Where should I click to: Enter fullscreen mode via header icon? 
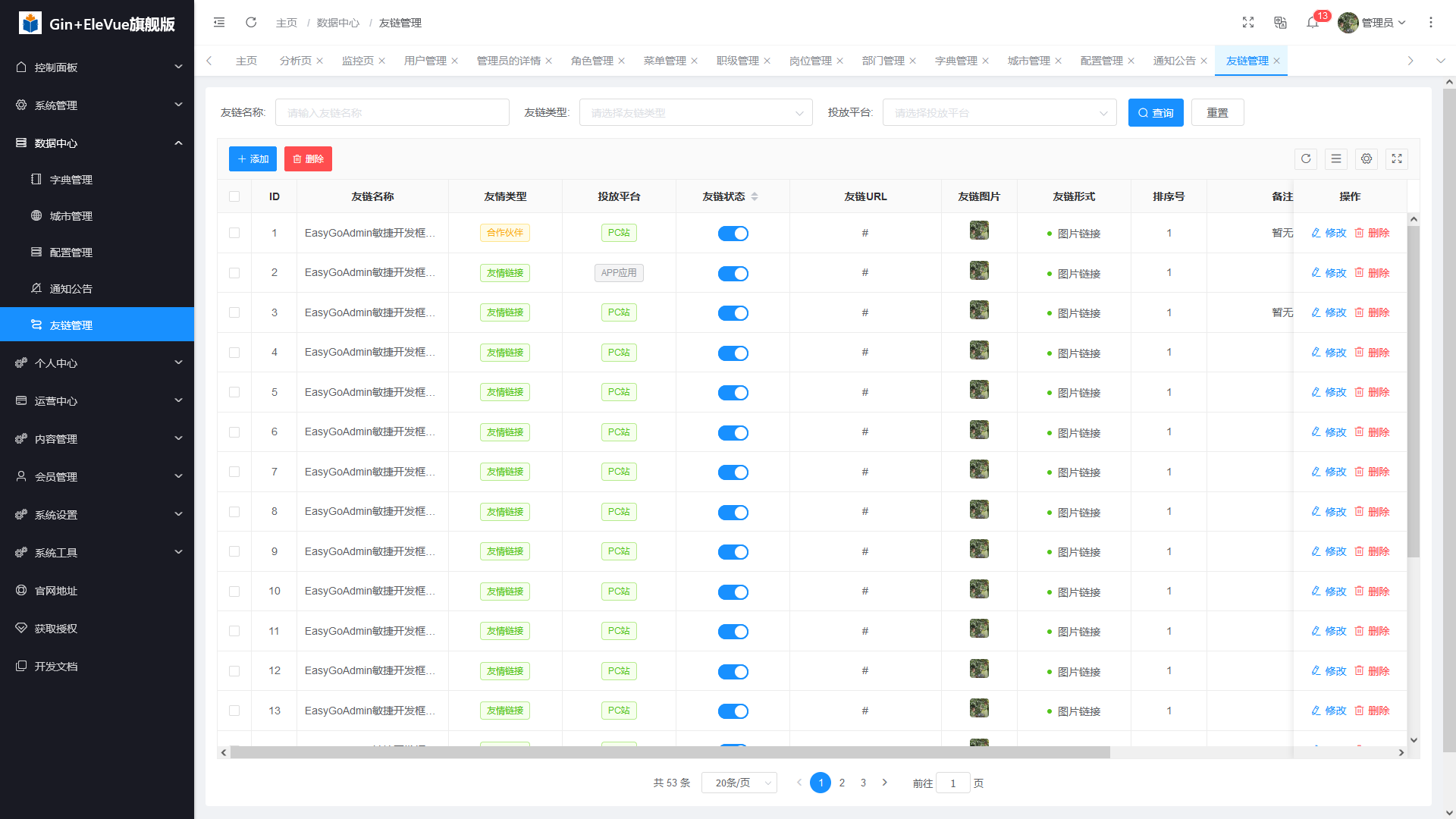click(x=1248, y=23)
